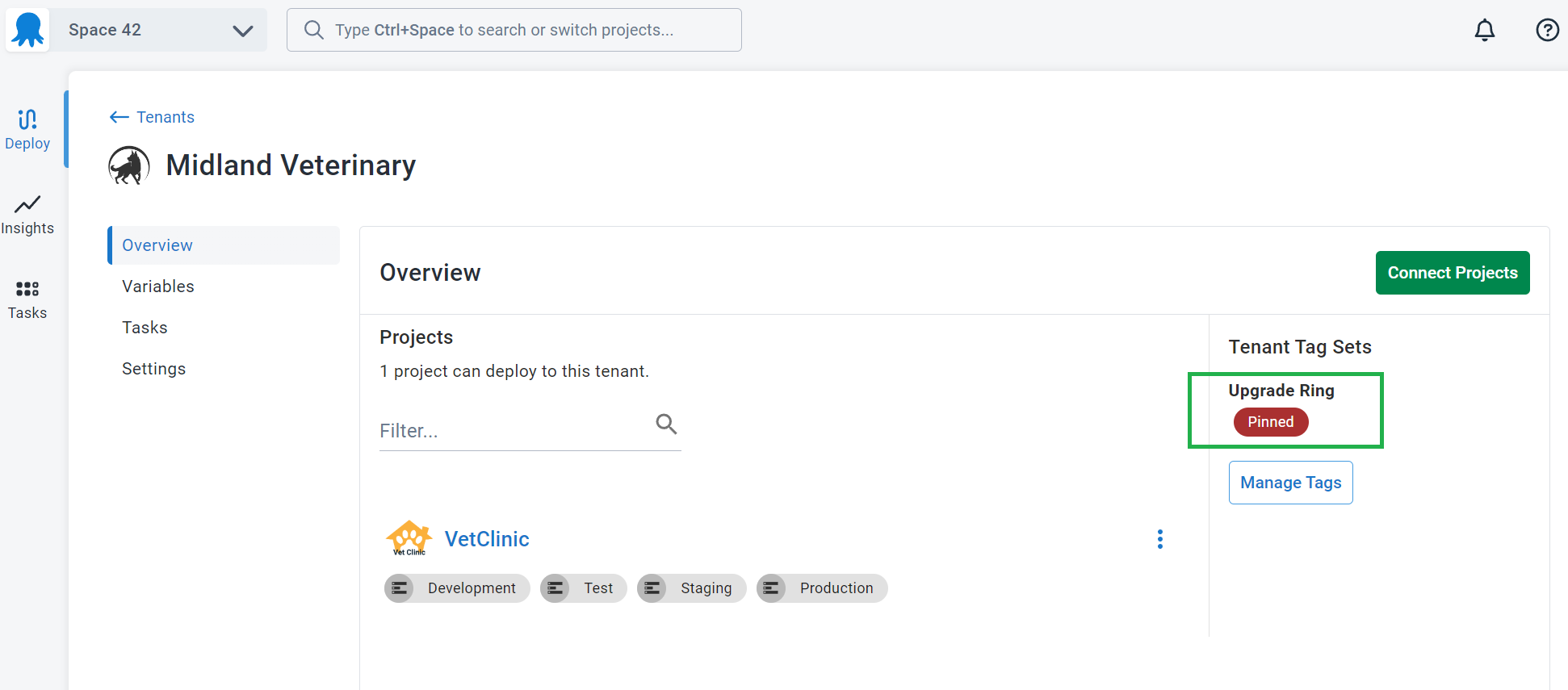Click the Upgrade Ring tag set label
This screenshot has width=1568, height=690.
click(x=1281, y=391)
